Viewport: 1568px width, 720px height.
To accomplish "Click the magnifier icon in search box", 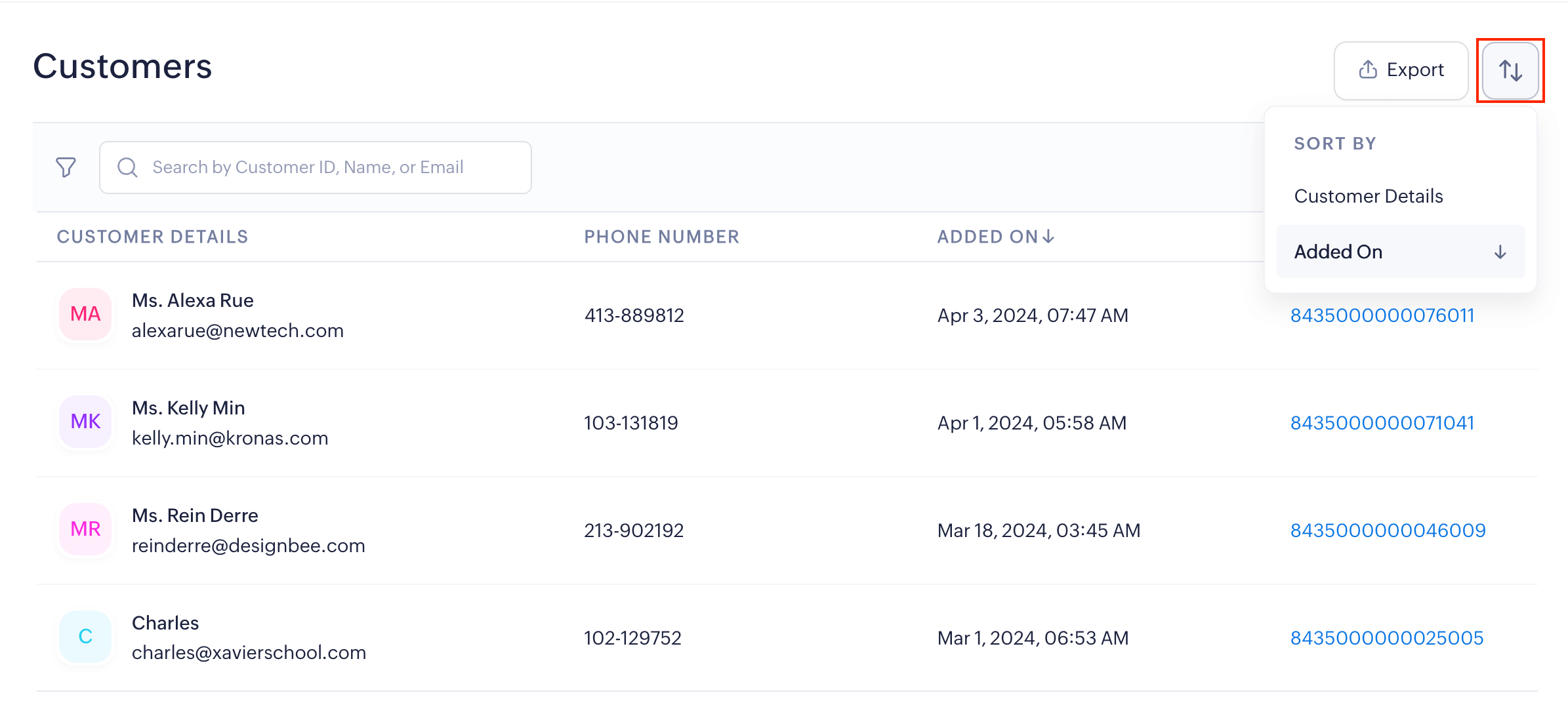I will coord(127,167).
